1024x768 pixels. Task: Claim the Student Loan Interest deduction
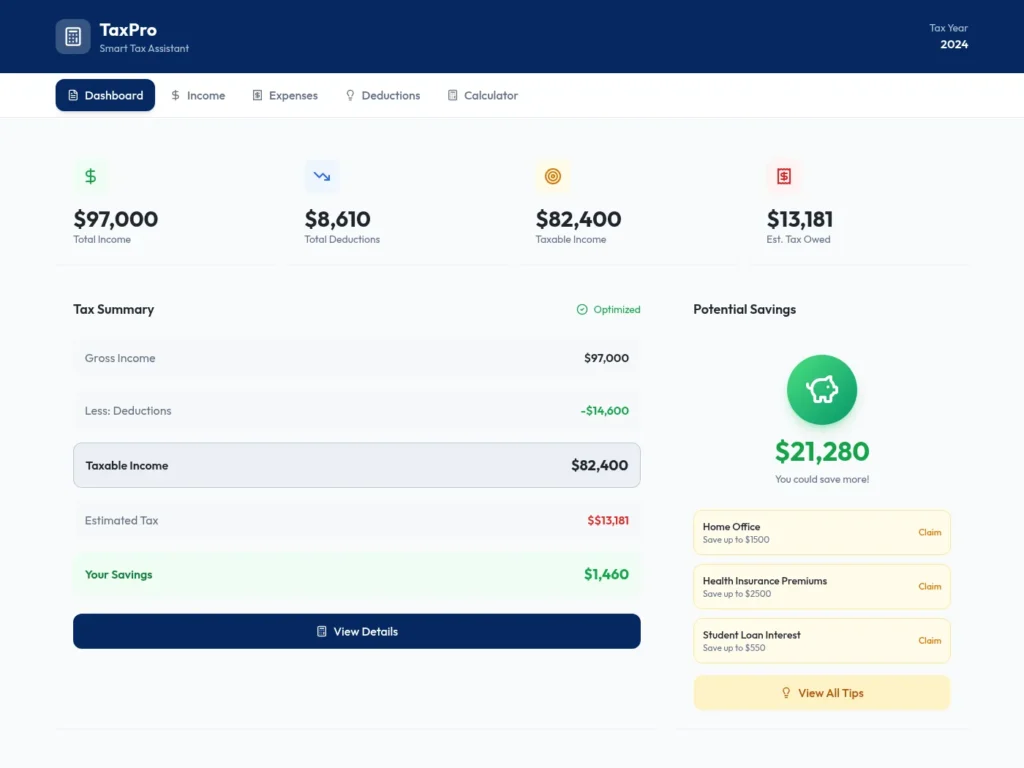[x=929, y=641]
